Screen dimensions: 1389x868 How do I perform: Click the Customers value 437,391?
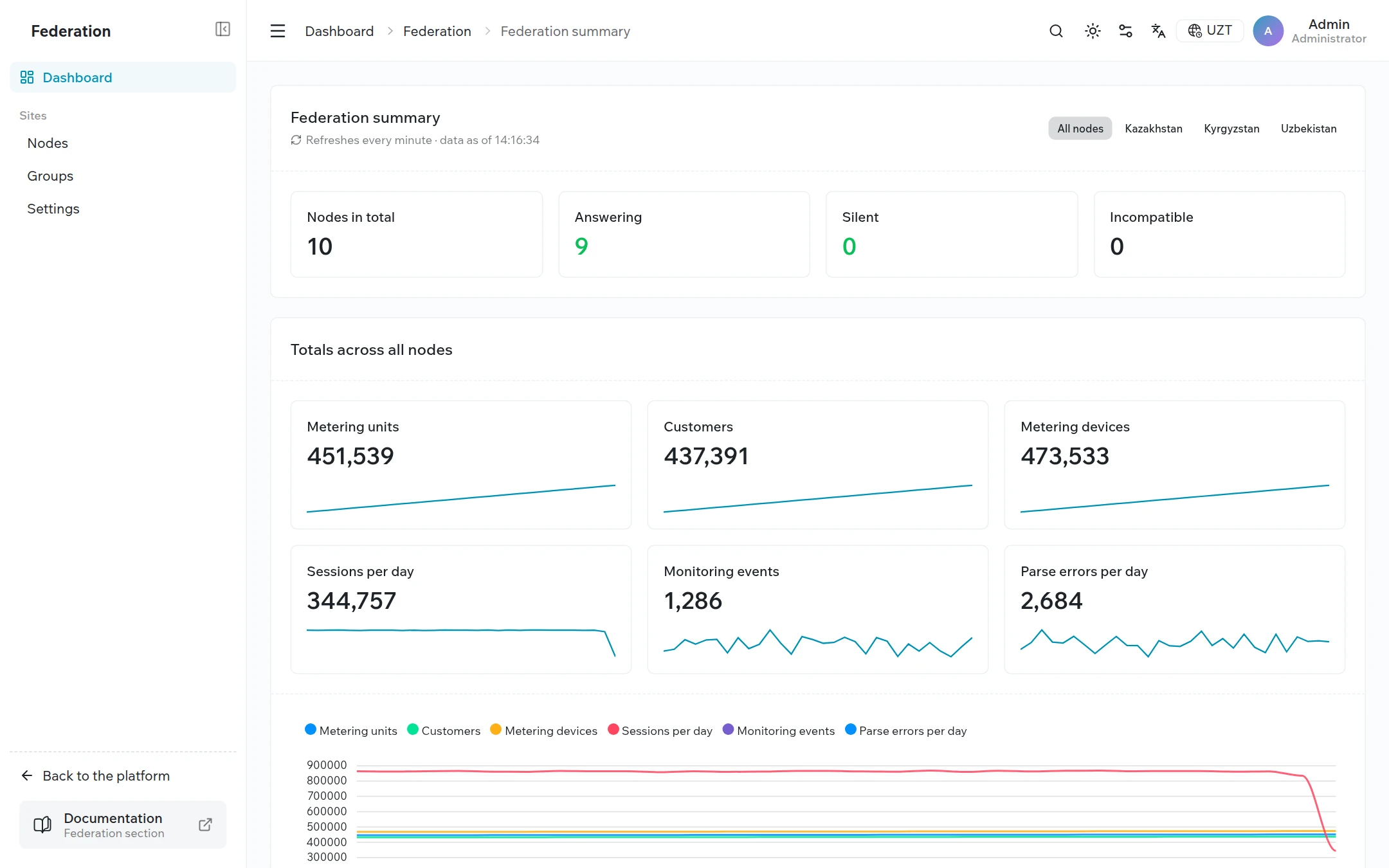pos(706,456)
